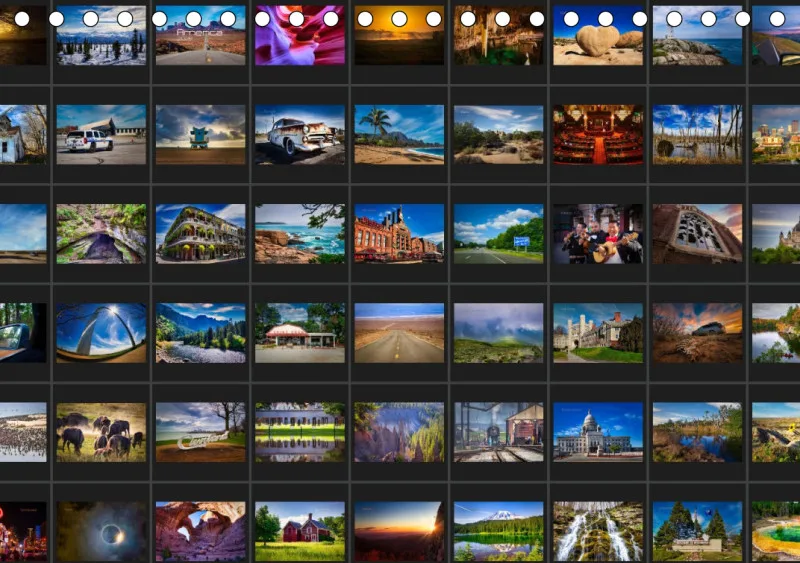Open the highway with blue road sign photo
This screenshot has height=563, width=800.
tap(498, 234)
